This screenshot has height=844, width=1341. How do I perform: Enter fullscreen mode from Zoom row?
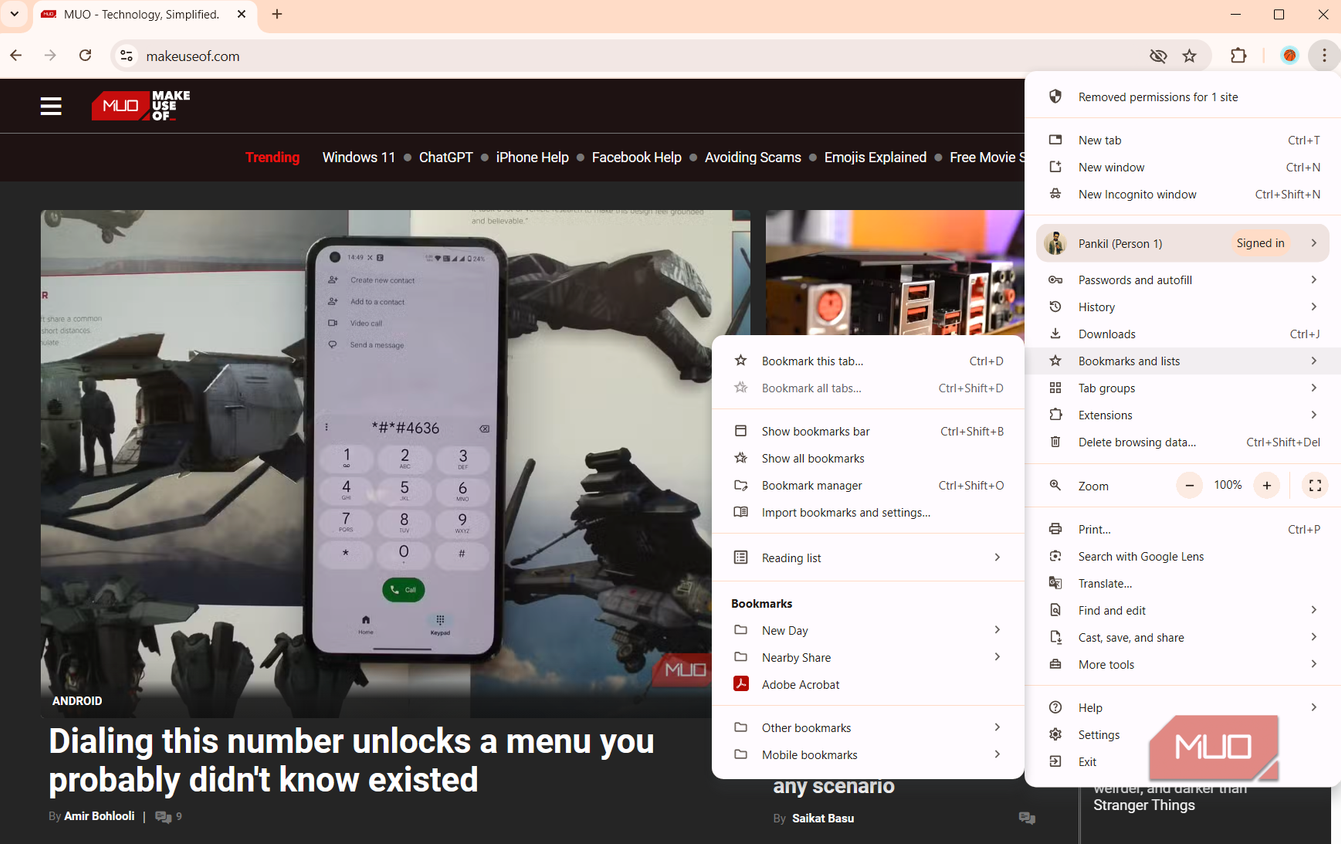(1315, 486)
